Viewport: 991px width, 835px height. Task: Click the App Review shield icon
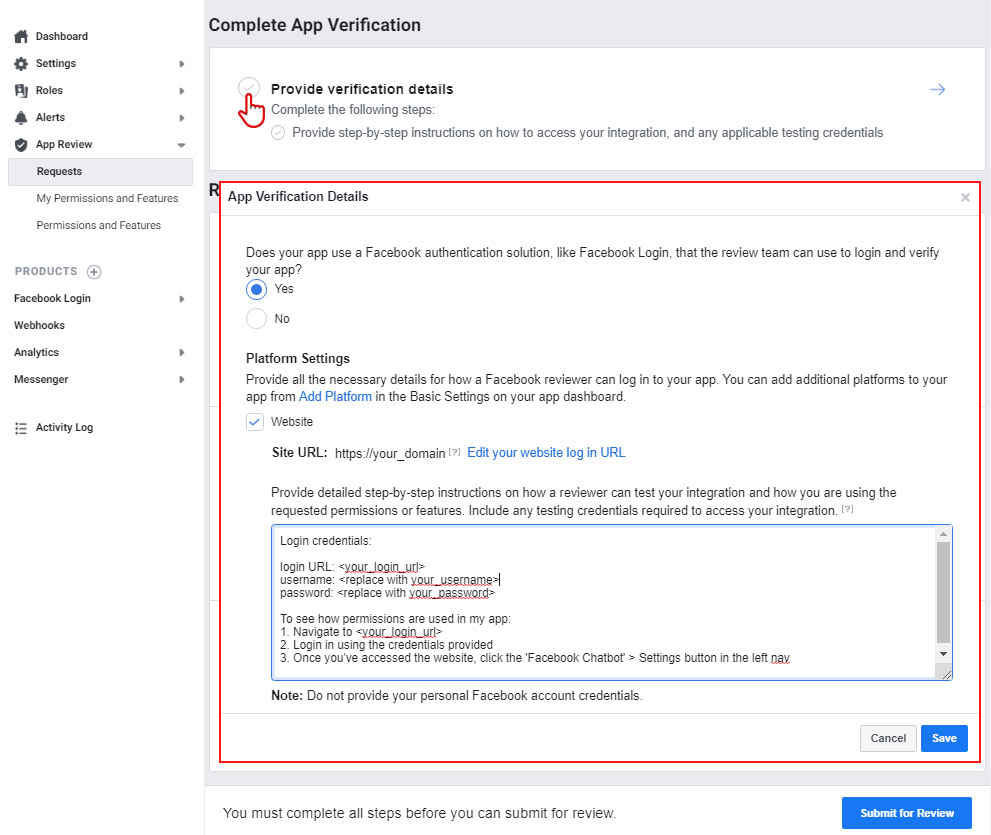click(21, 145)
